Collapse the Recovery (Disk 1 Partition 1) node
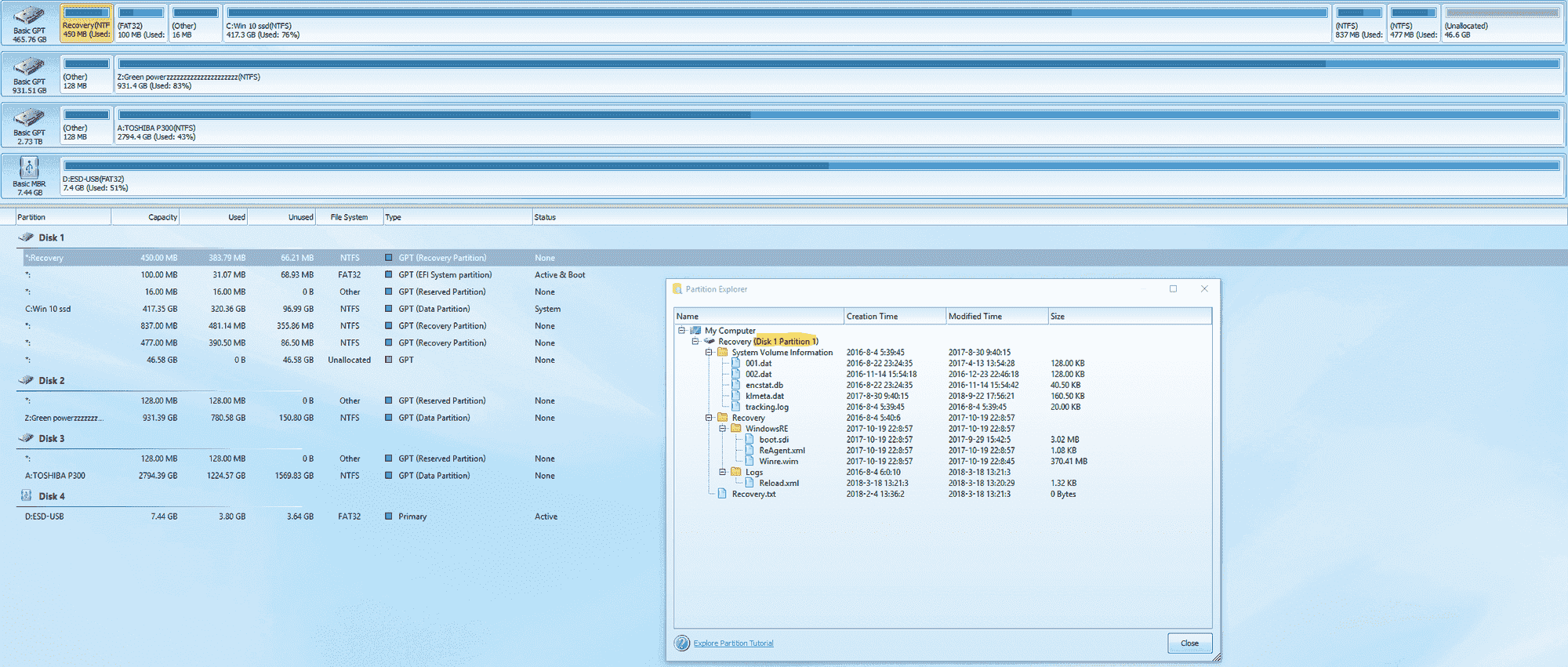The width and height of the screenshot is (1568, 667). 695,342
